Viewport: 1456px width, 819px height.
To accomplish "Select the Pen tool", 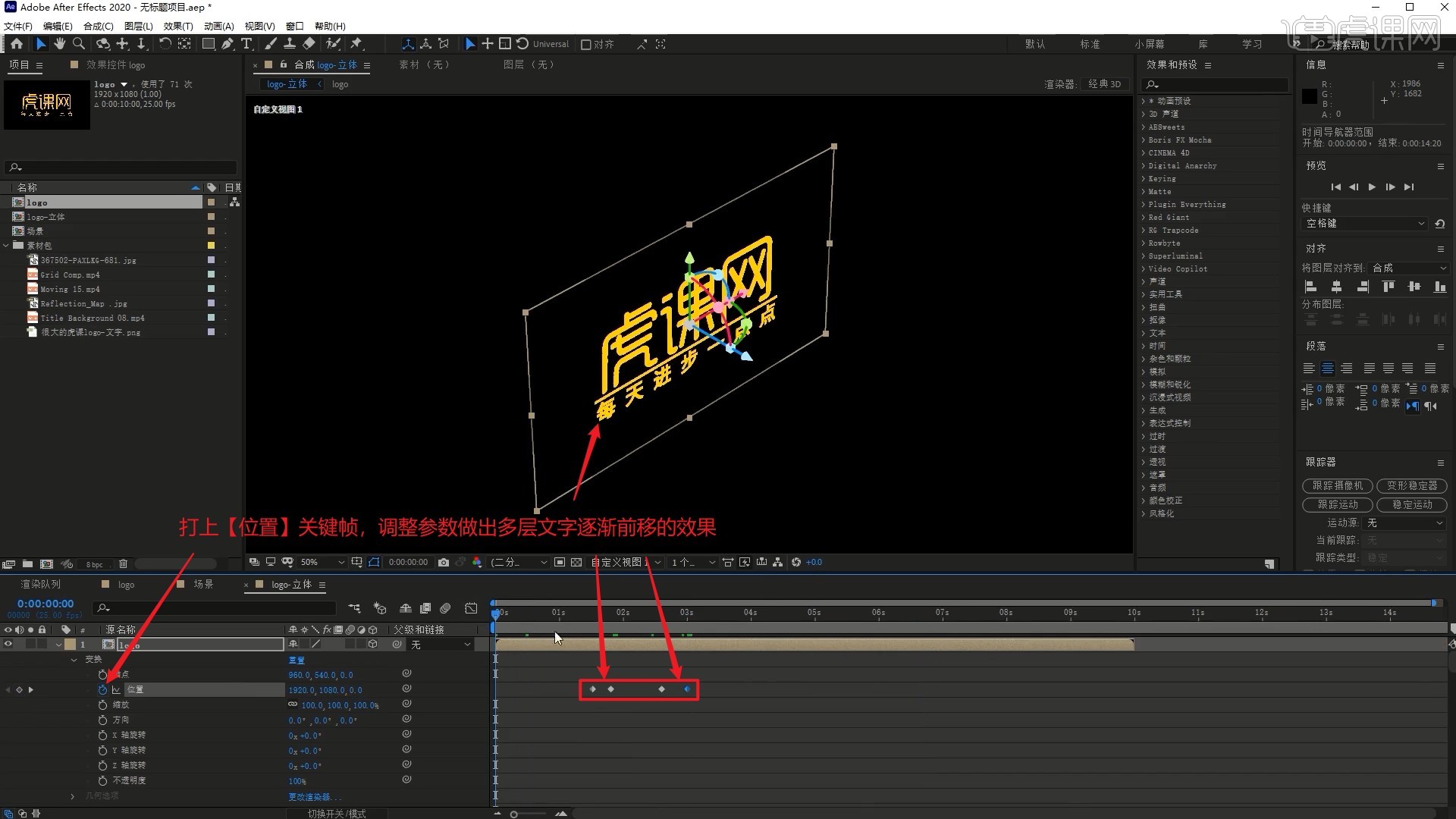I will [x=227, y=44].
